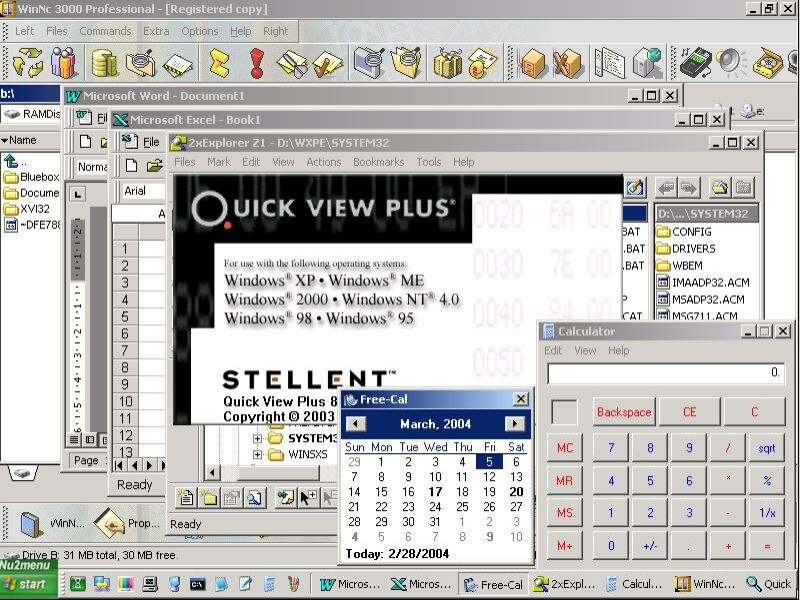This screenshot has width=800, height=600.
Task: Click the forward arrow icon in 2xExplorer toolbar
Action: point(689,188)
